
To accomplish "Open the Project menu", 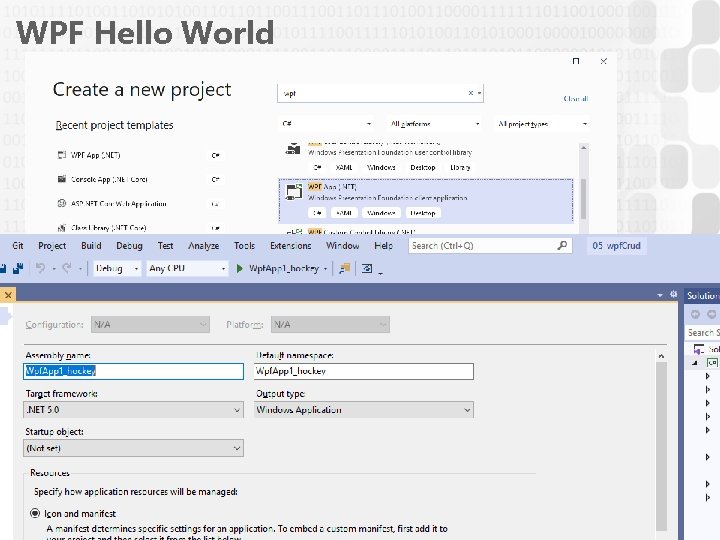I will coord(52,246).
